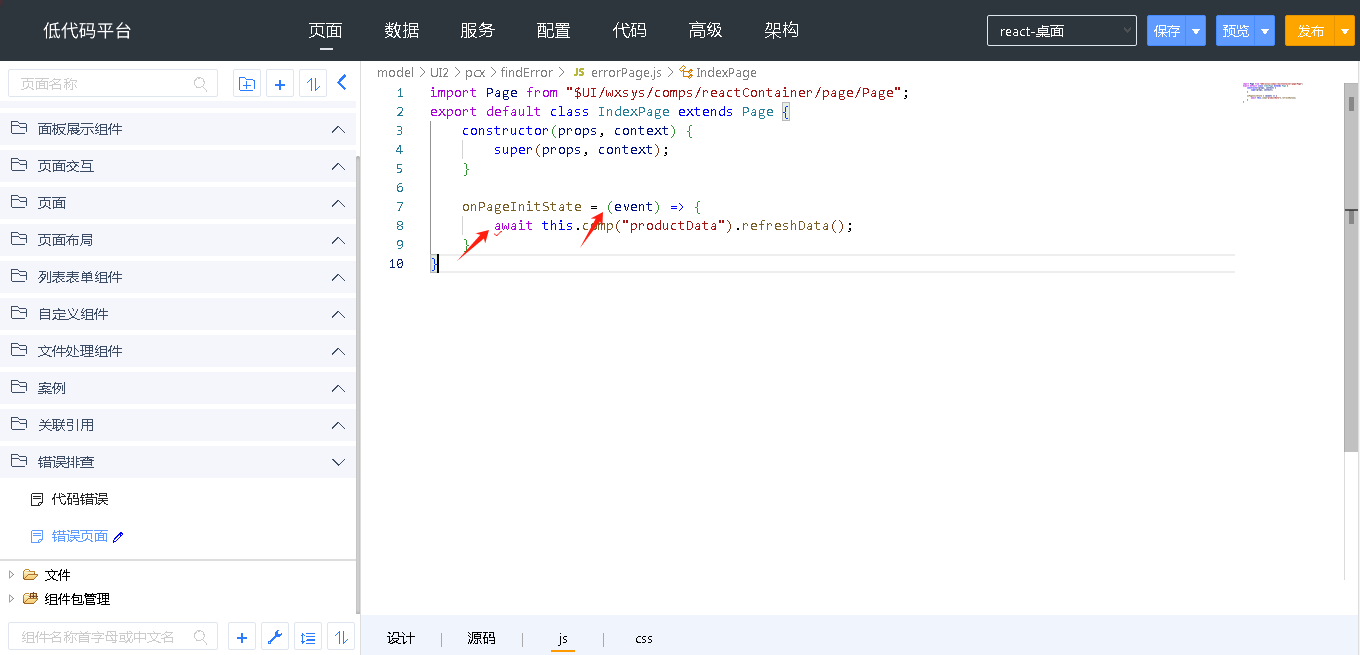Collapse the left panel with the blue chevron

(x=342, y=83)
